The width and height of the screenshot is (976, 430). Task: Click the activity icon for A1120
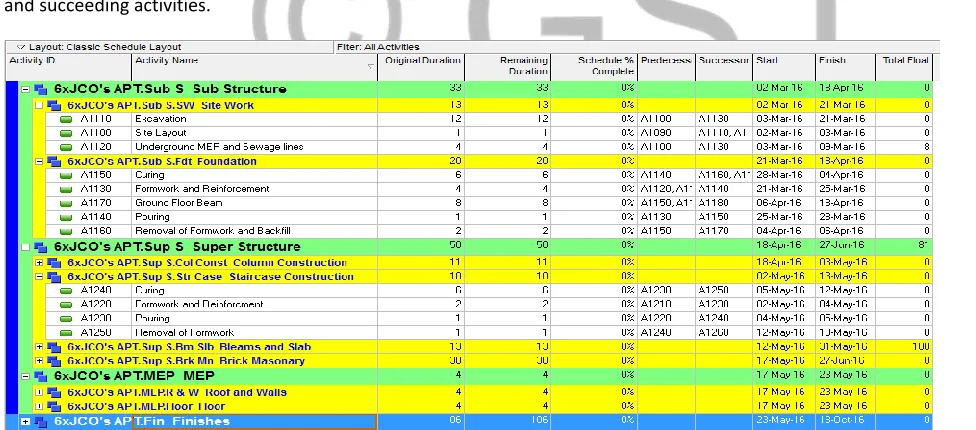click(x=66, y=147)
